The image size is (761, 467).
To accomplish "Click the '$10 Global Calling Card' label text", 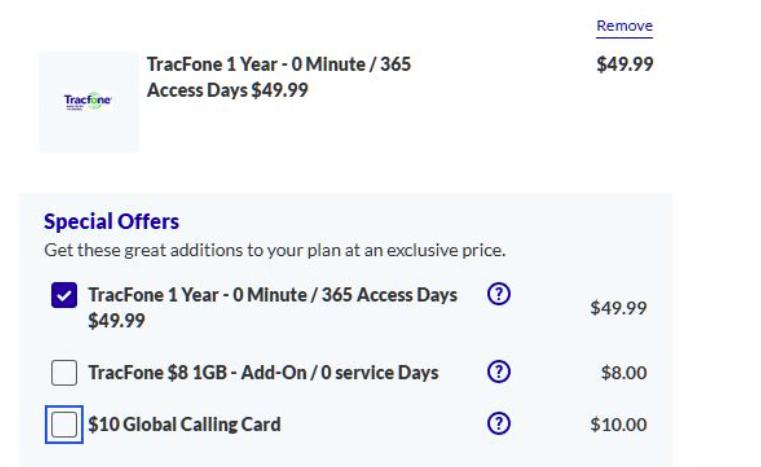I will point(184,425).
